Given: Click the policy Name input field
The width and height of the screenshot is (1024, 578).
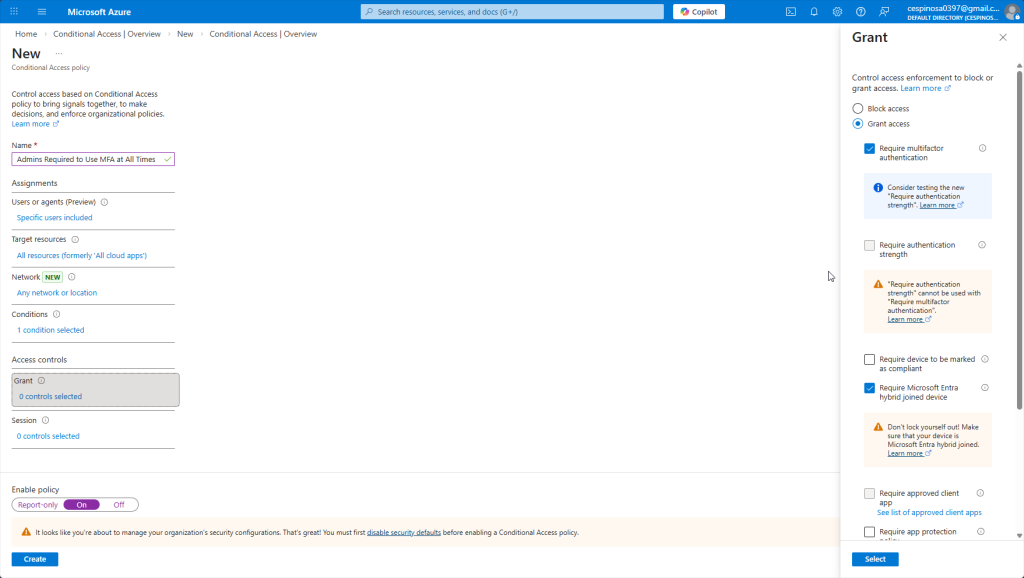Looking at the screenshot, I should tap(86, 159).
